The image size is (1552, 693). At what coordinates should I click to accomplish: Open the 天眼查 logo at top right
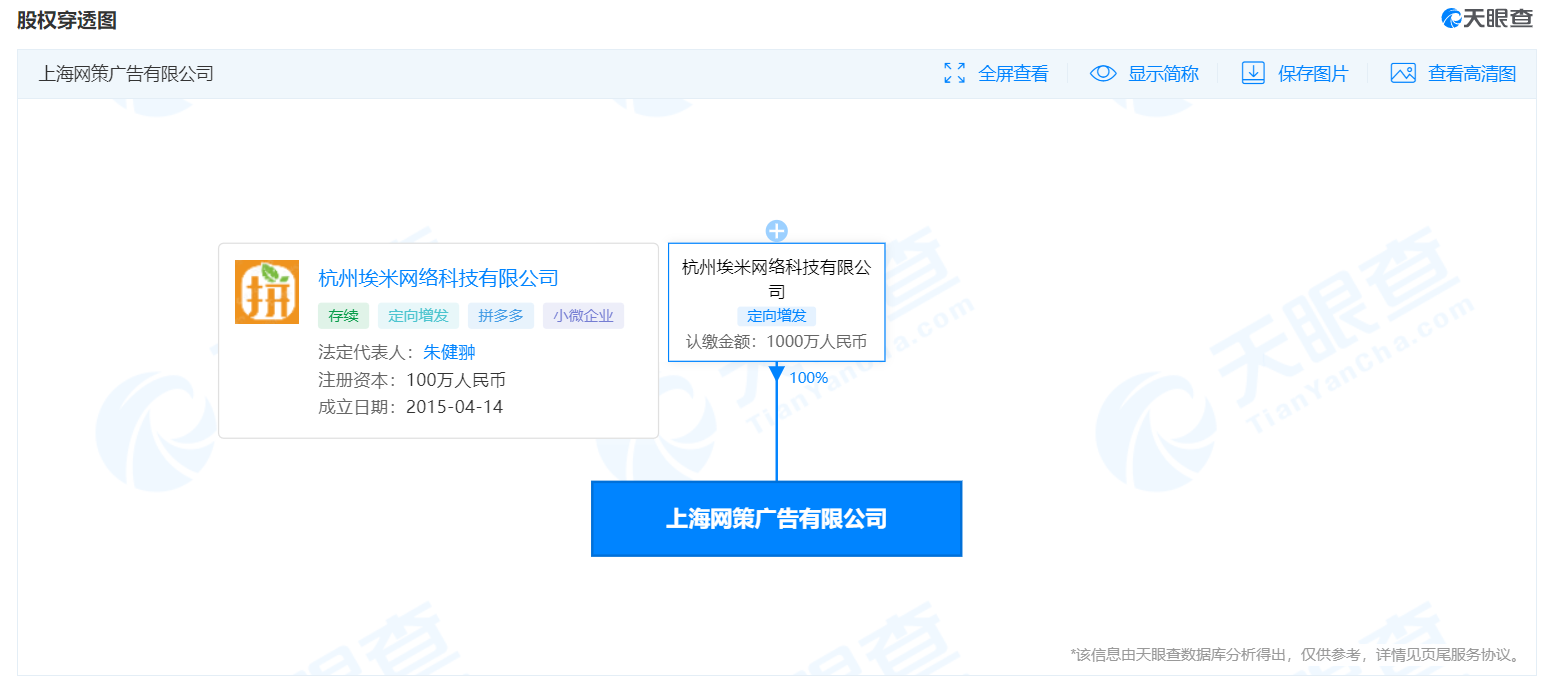point(1486,18)
